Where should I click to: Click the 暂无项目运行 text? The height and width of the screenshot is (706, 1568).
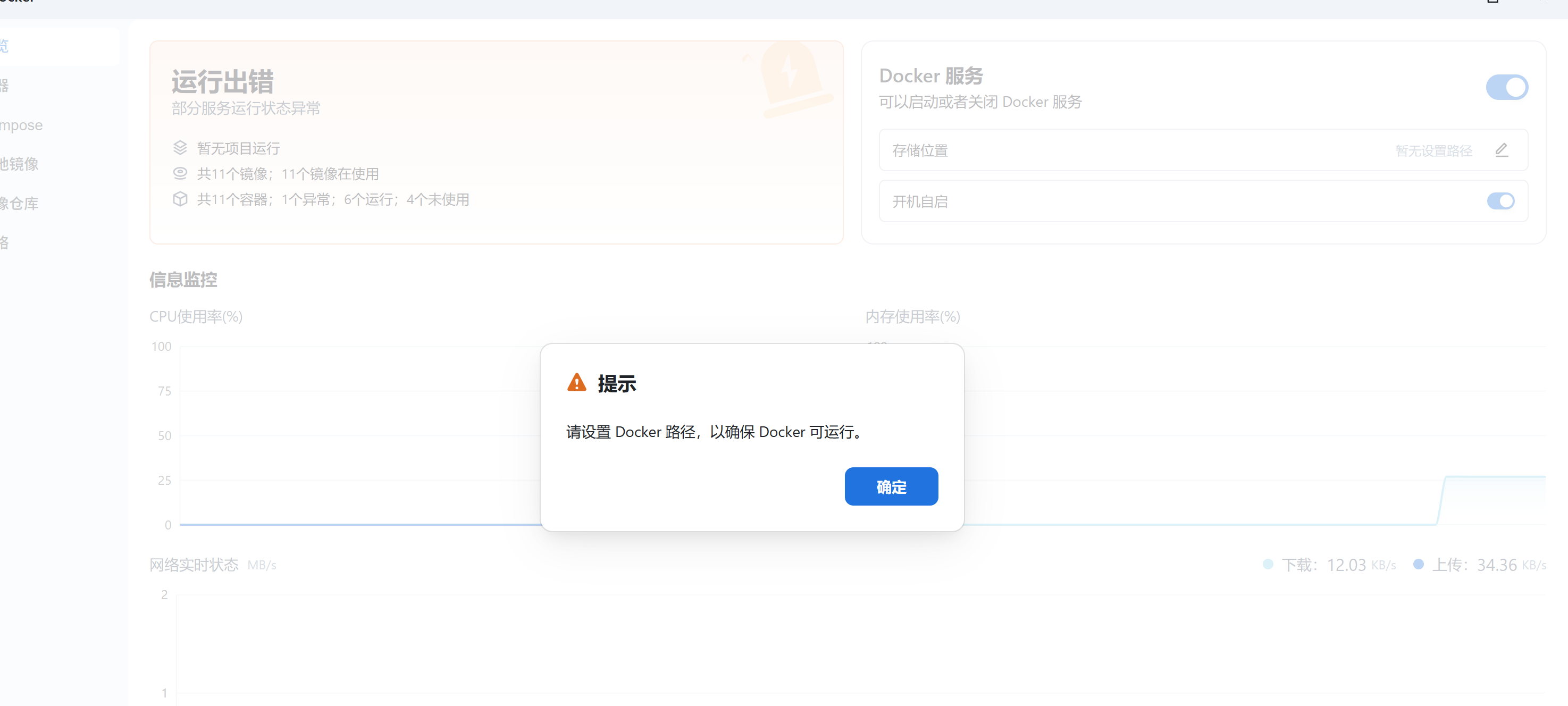[239, 148]
